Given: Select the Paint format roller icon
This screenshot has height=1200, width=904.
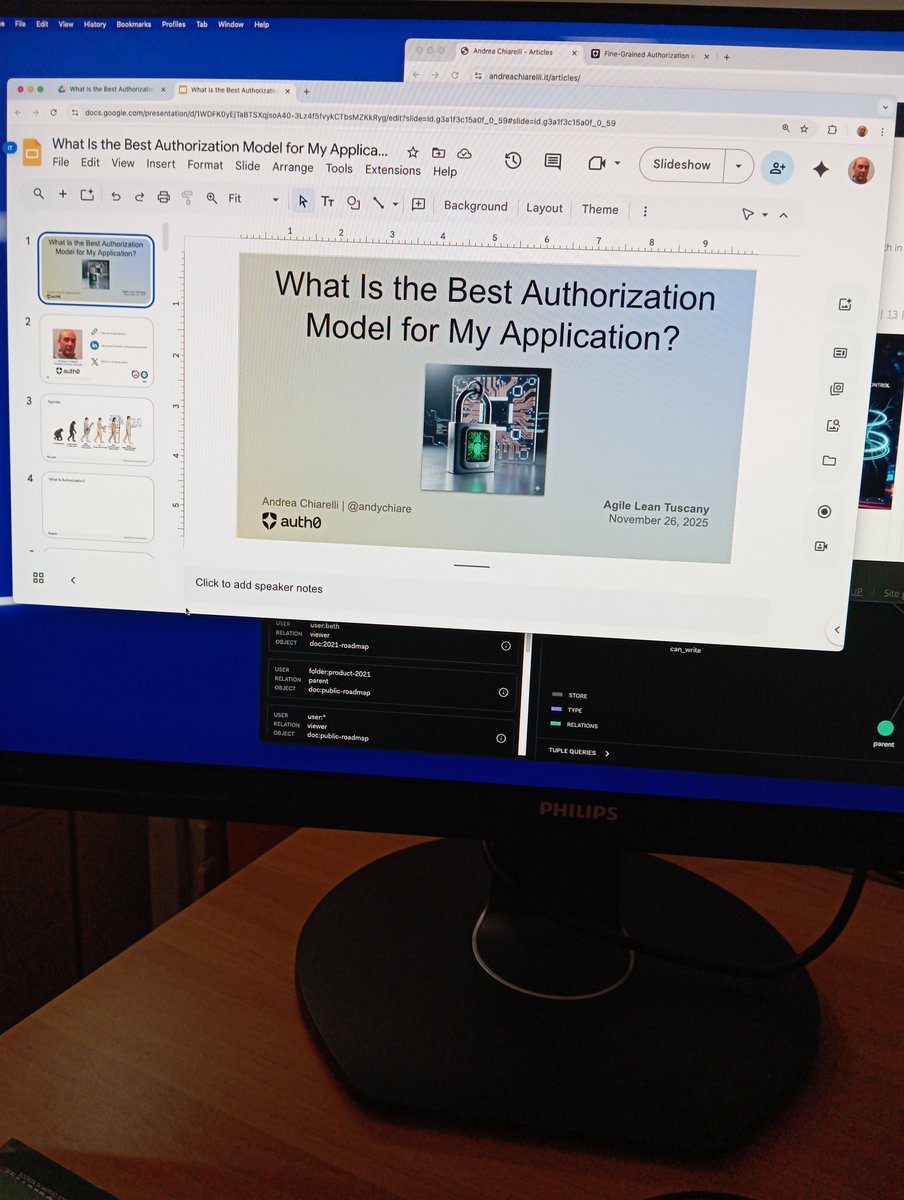Looking at the screenshot, I should 187,198.
